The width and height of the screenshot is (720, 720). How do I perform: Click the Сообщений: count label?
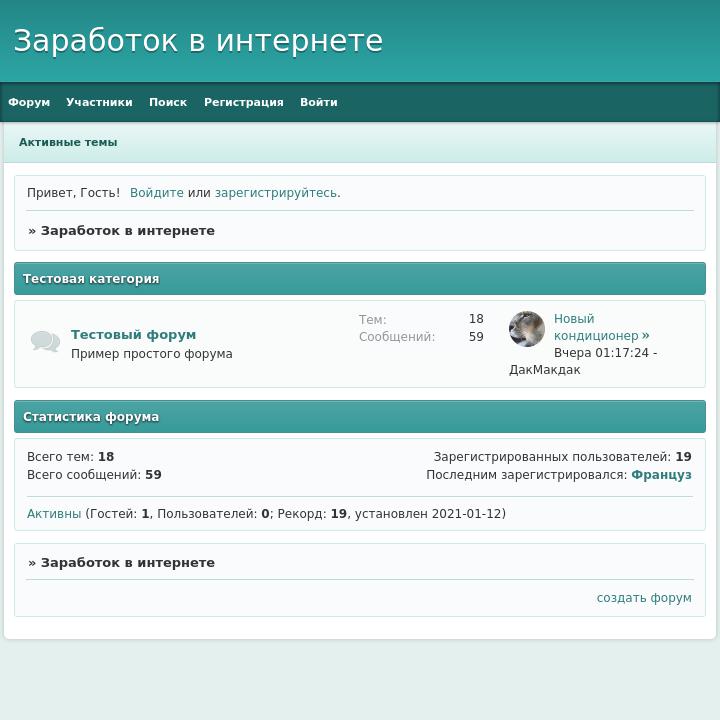click(397, 337)
